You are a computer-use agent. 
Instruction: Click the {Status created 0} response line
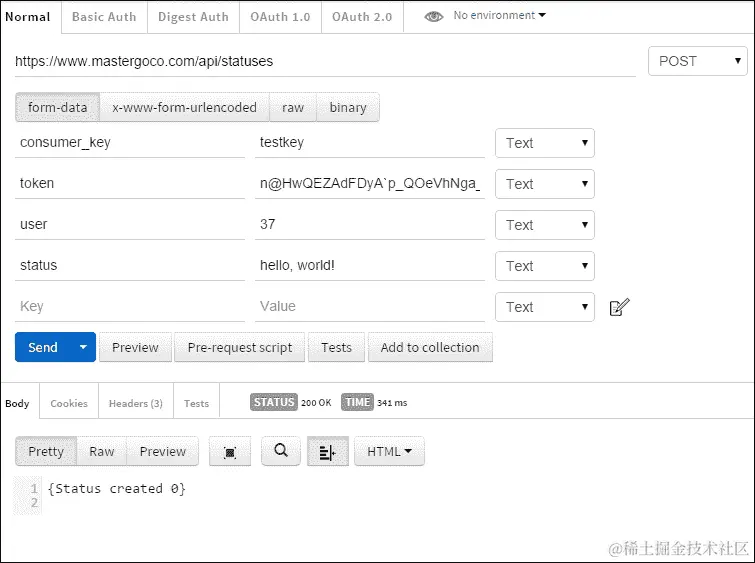click(117, 489)
